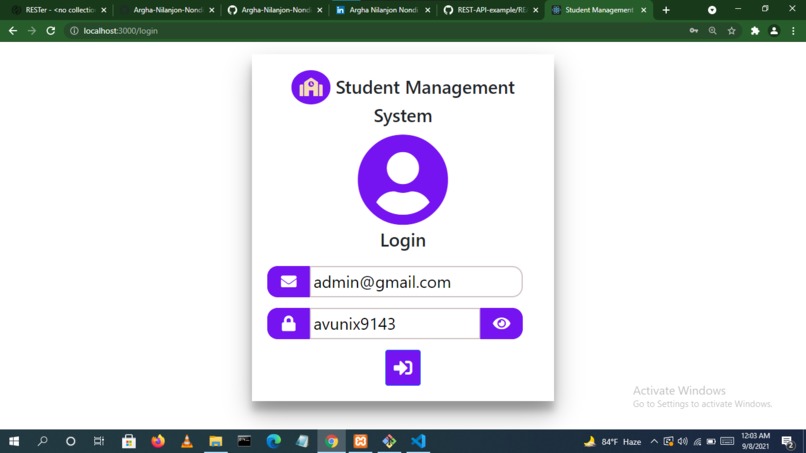The image size is (806, 453).
Task: Switch to the REST-API-example GitHub tab
Action: pos(491,10)
